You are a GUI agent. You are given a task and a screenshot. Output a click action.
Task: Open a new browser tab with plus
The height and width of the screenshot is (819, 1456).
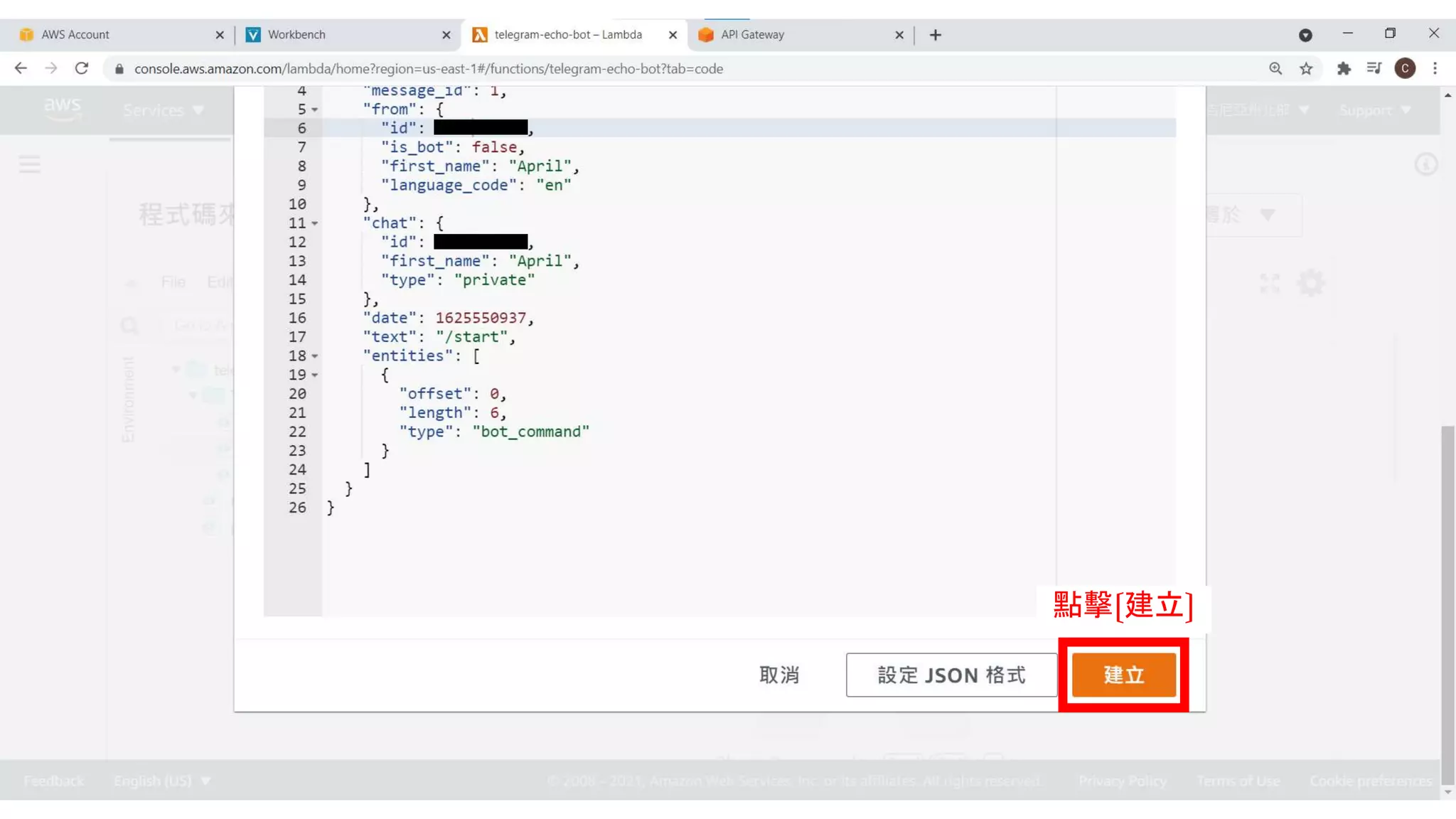click(935, 35)
